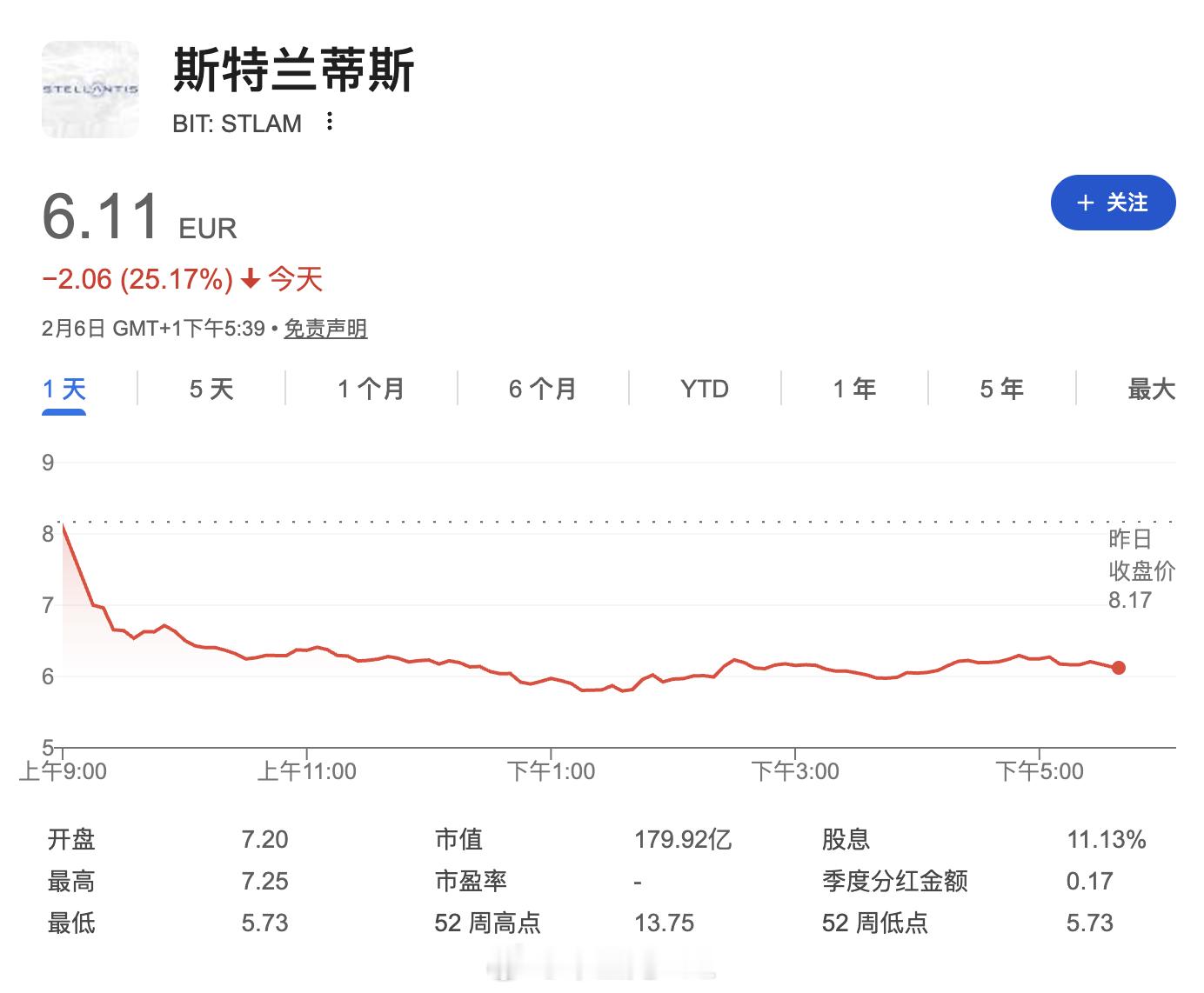Click the underlined 免责声明 icon link
The width and height of the screenshot is (1204, 993).
point(325,330)
